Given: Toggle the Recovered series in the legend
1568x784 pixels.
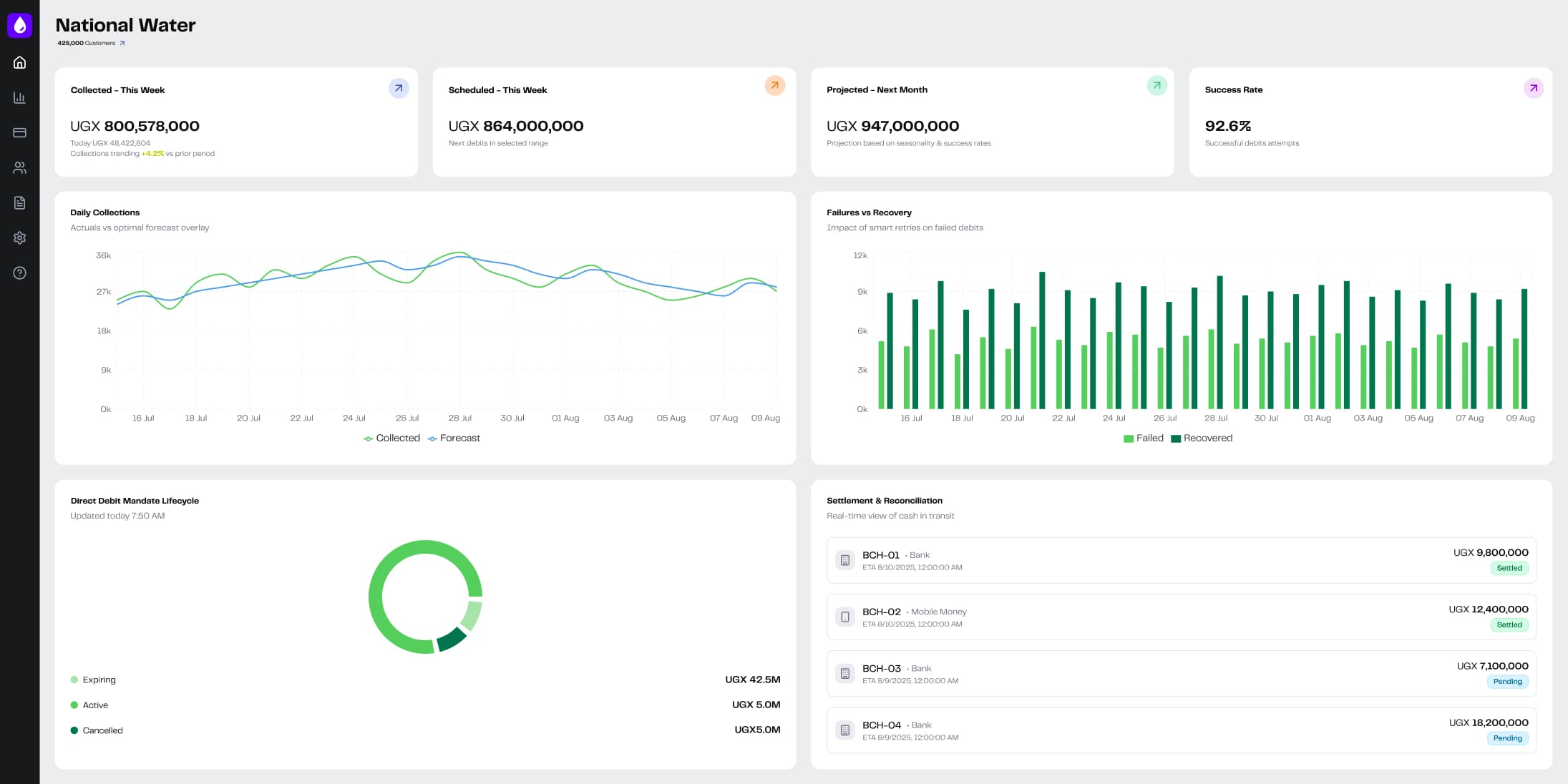Looking at the screenshot, I should [1202, 437].
